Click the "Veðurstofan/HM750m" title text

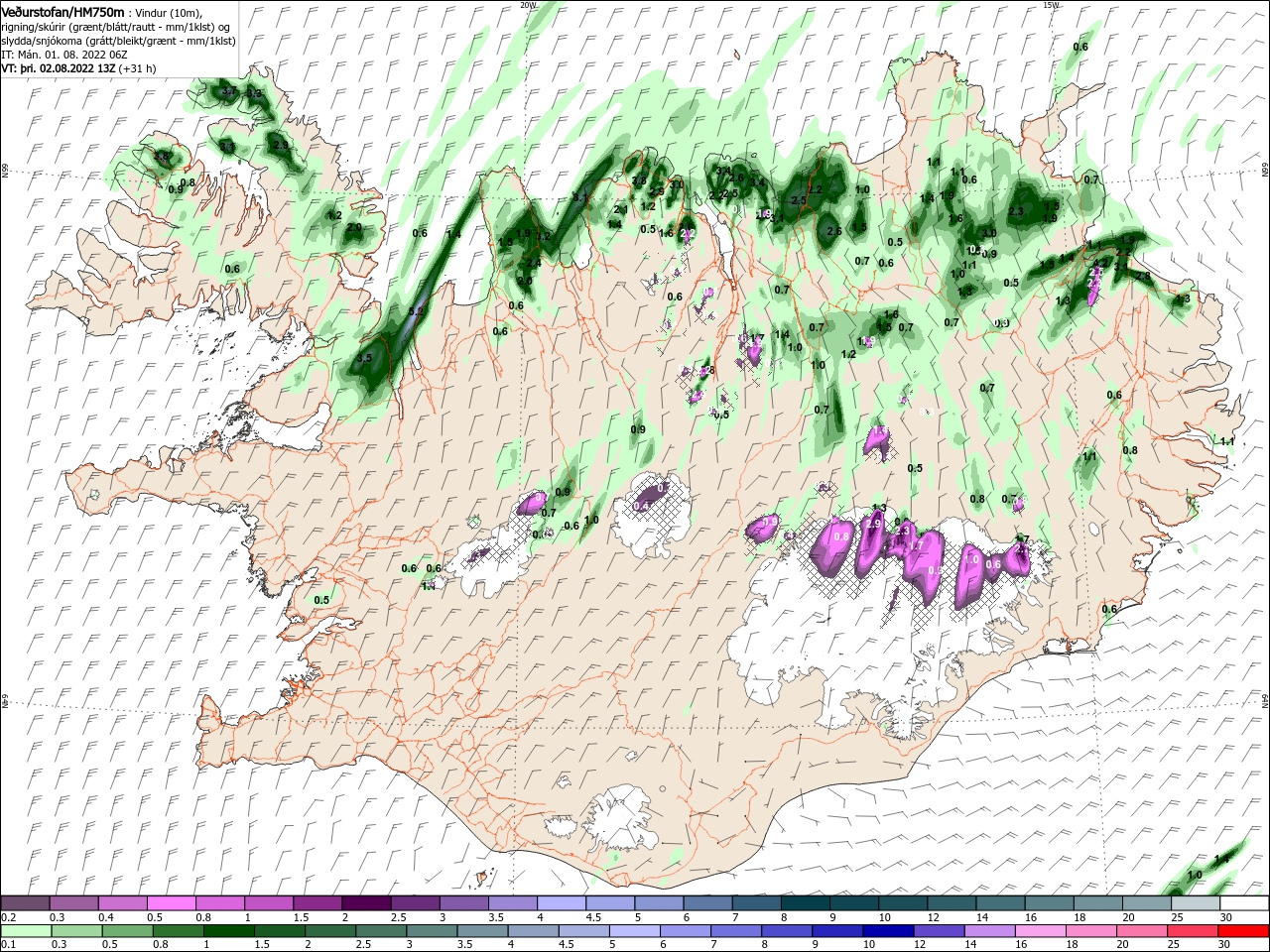click(63, 12)
